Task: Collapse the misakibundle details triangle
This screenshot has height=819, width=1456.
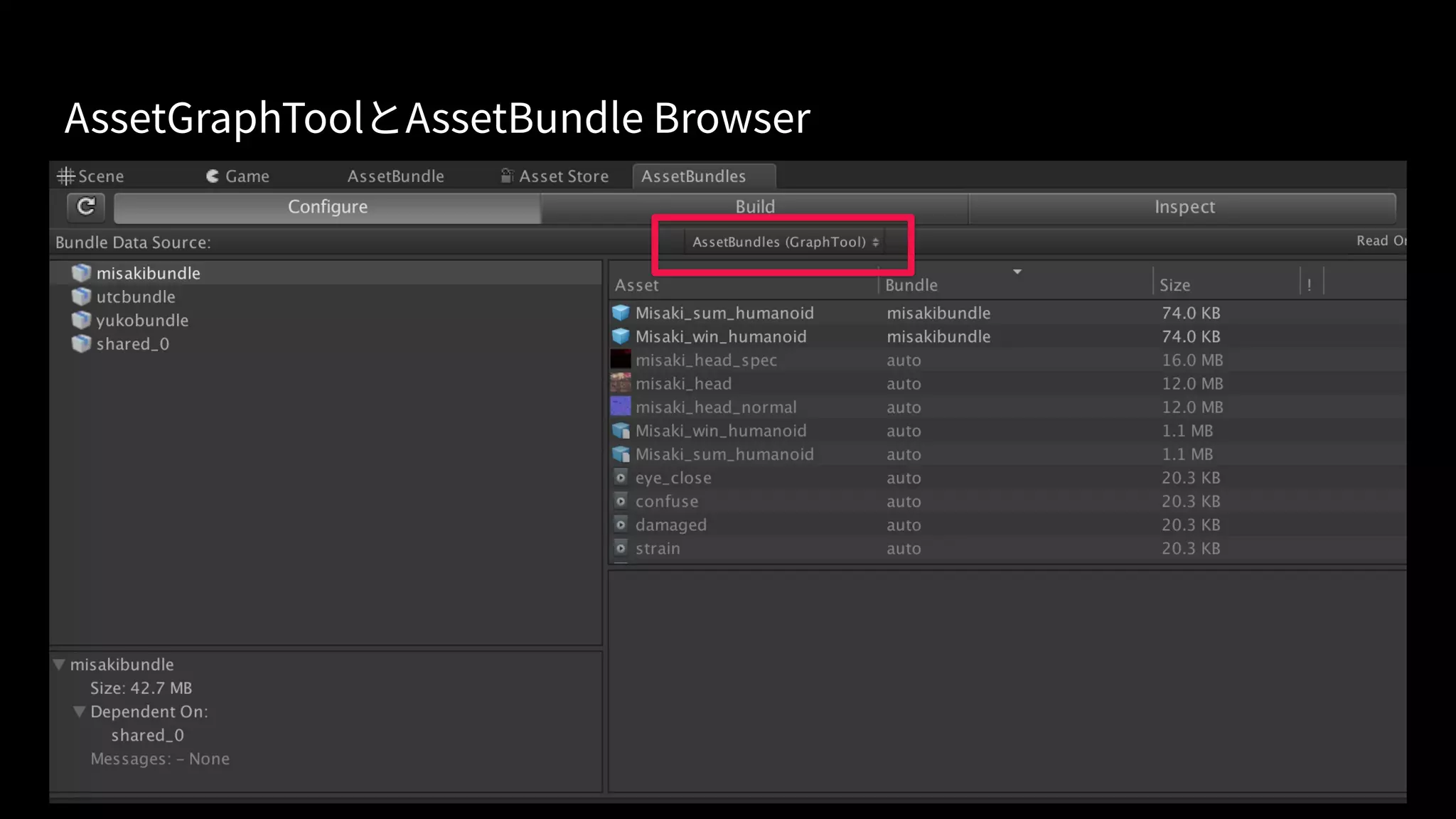Action: [60, 665]
